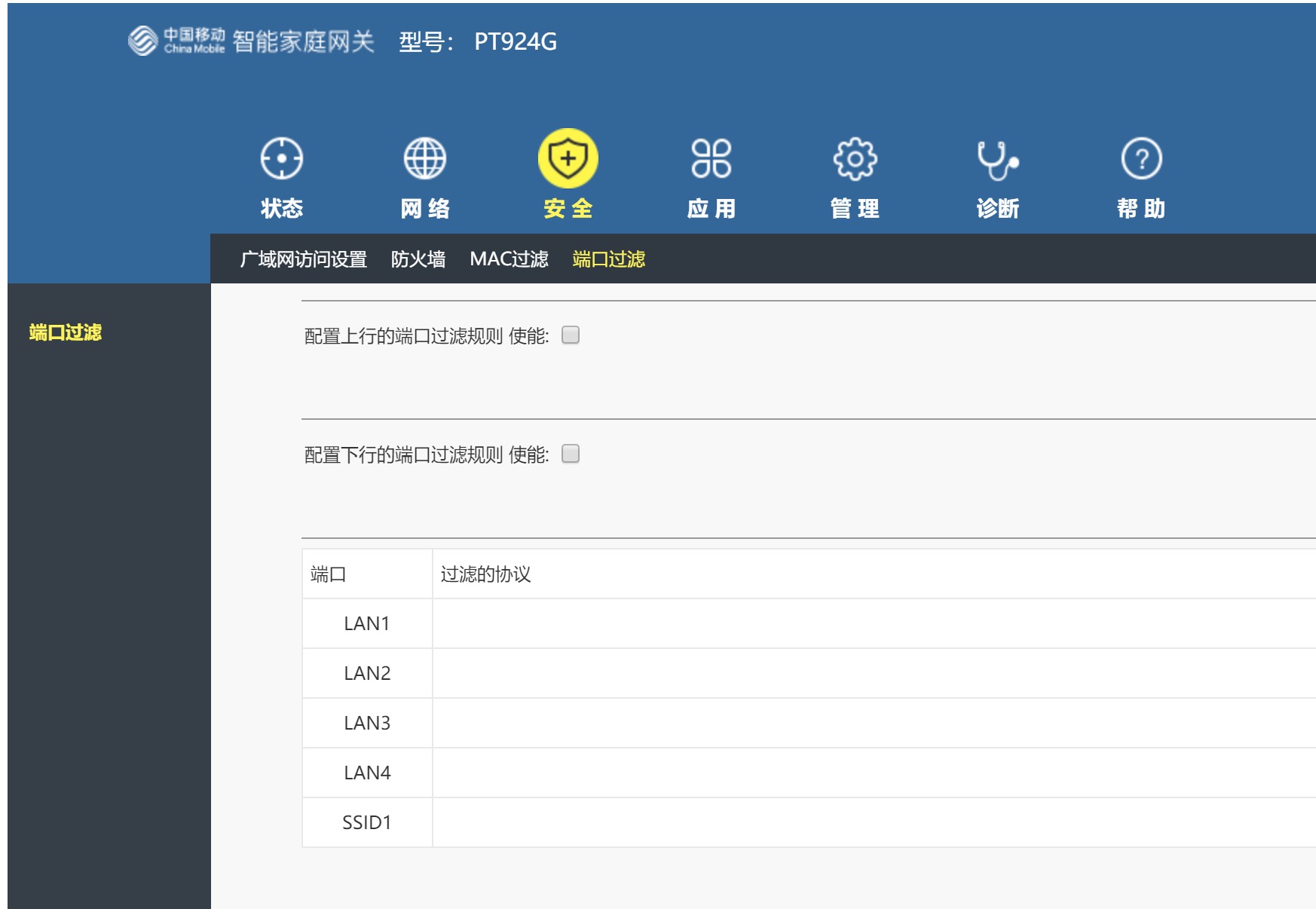Select the 诊断 diagnostics stethoscope icon
1316x909 pixels.
point(996,160)
